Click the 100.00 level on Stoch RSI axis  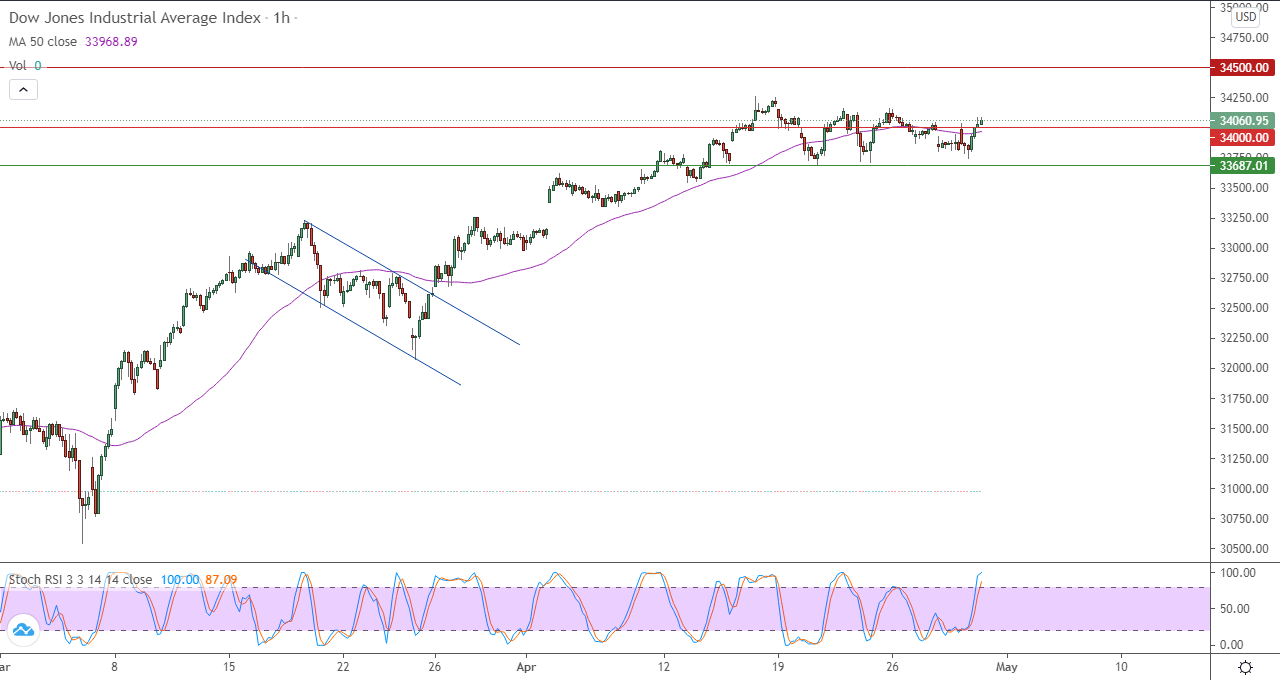coord(1237,572)
